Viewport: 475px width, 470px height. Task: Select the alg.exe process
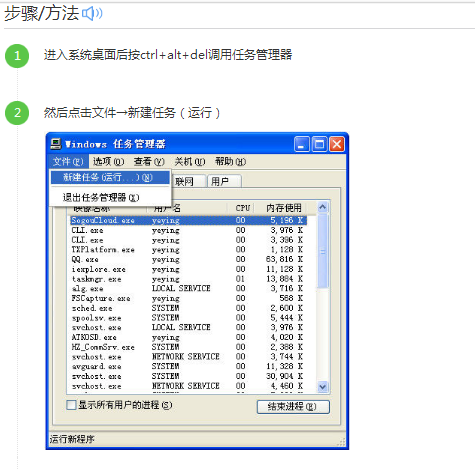(87, 289)
